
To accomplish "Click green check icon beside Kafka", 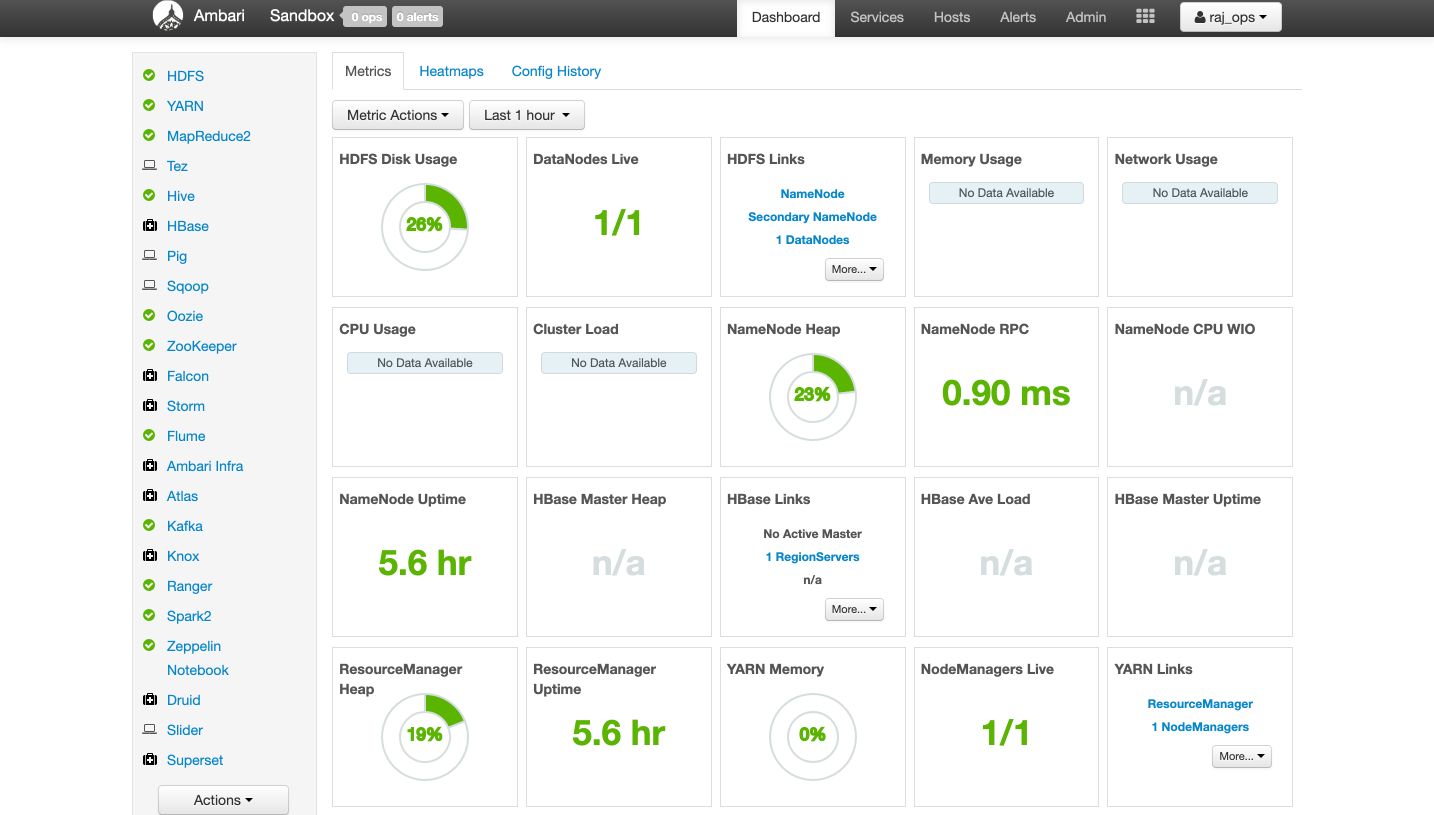I will (x=149, y=525).
